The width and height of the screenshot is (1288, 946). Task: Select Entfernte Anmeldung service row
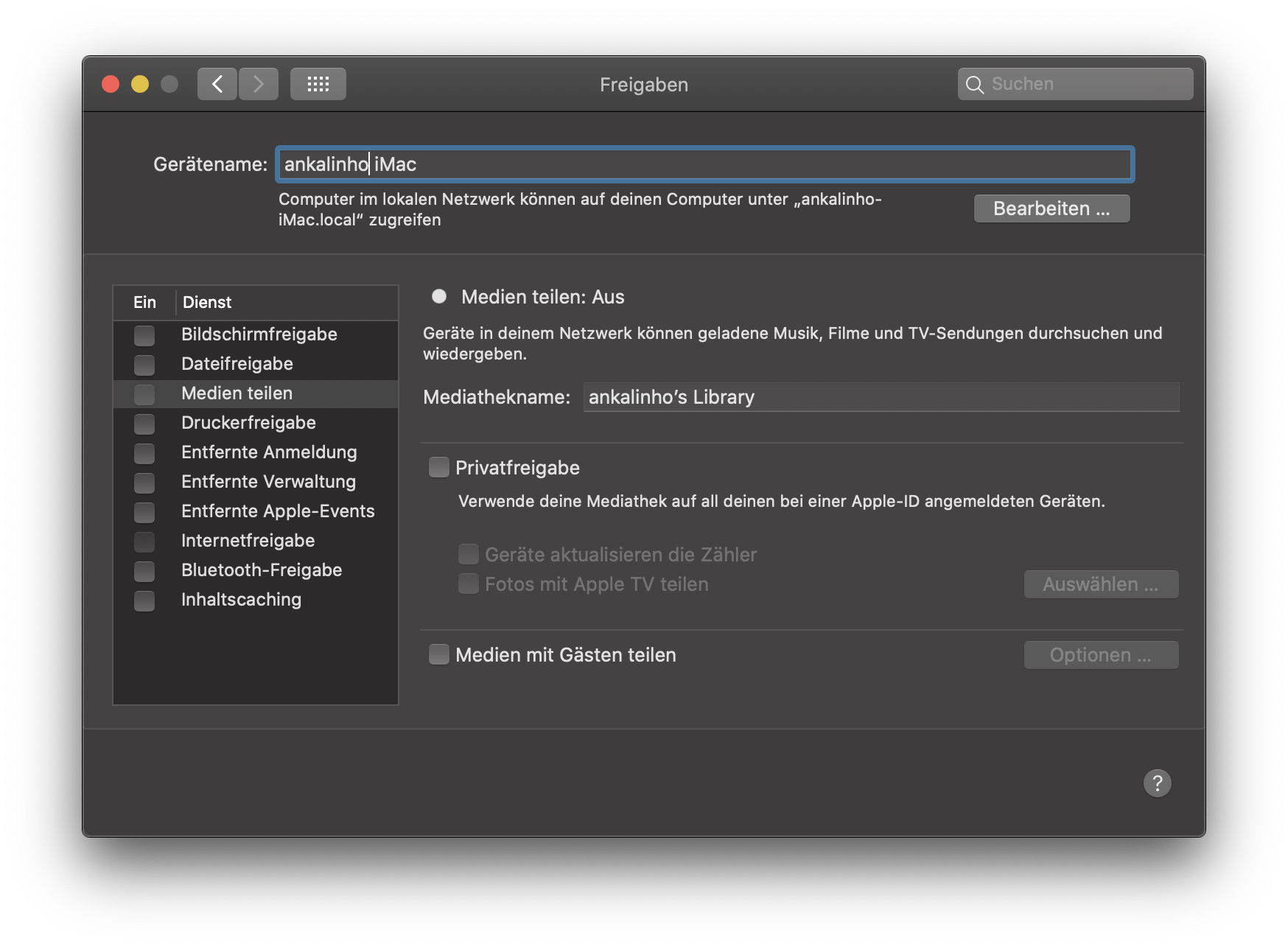coord(269,452)
